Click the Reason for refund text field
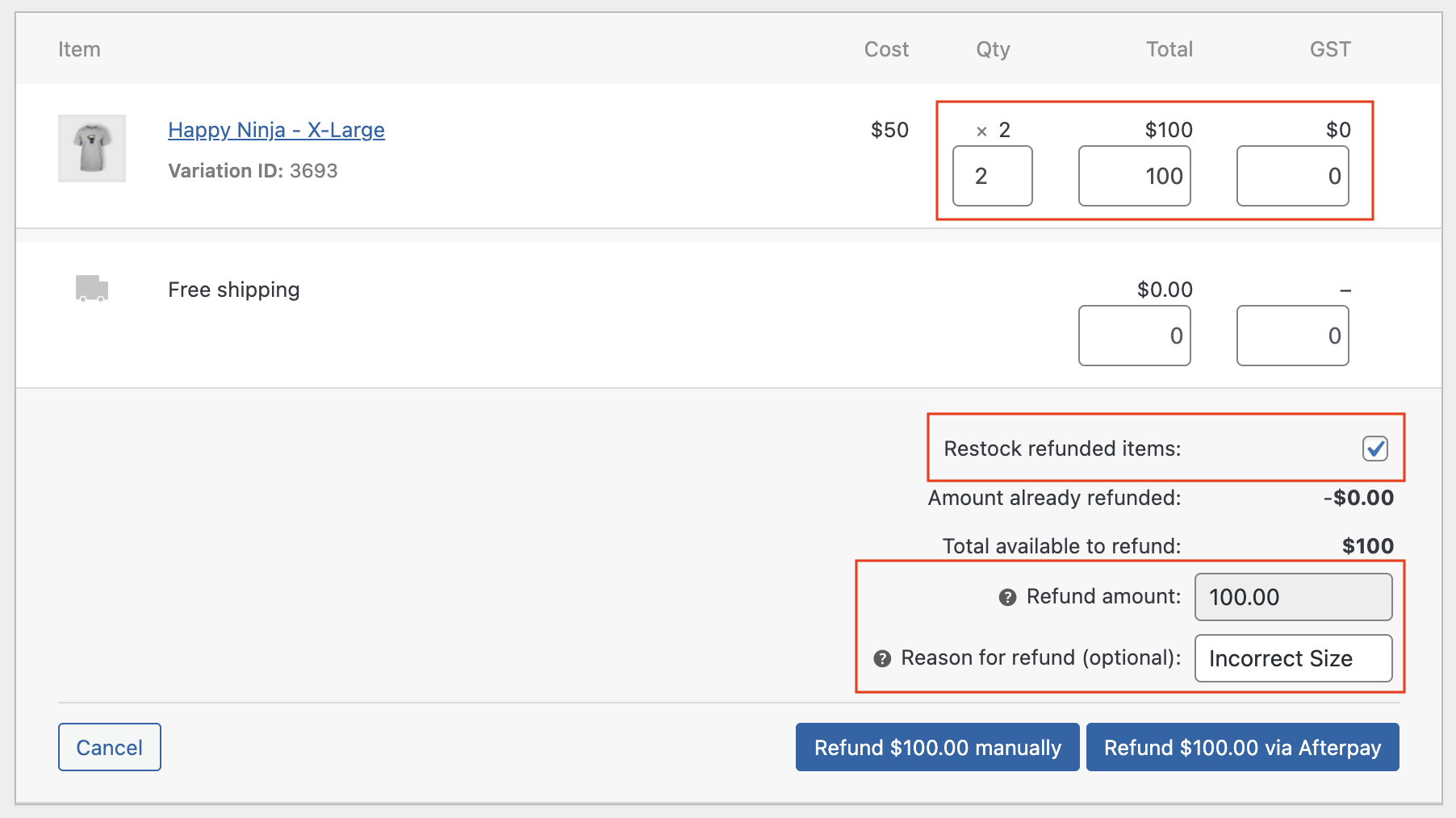Screen dimensions: 1456x818 point(1293,658)
